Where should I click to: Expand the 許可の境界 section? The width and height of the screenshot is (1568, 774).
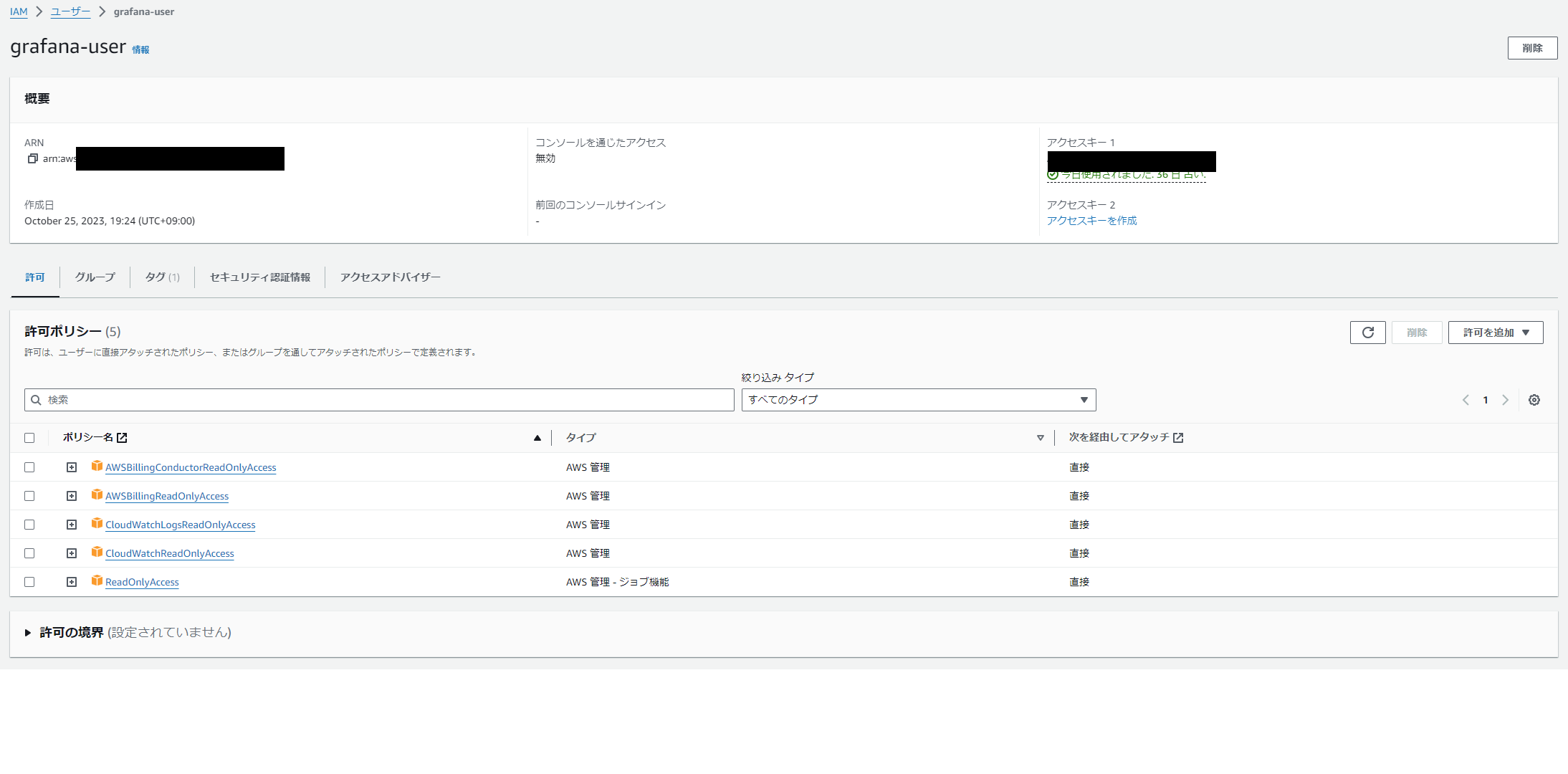click(x=28, y=633)
